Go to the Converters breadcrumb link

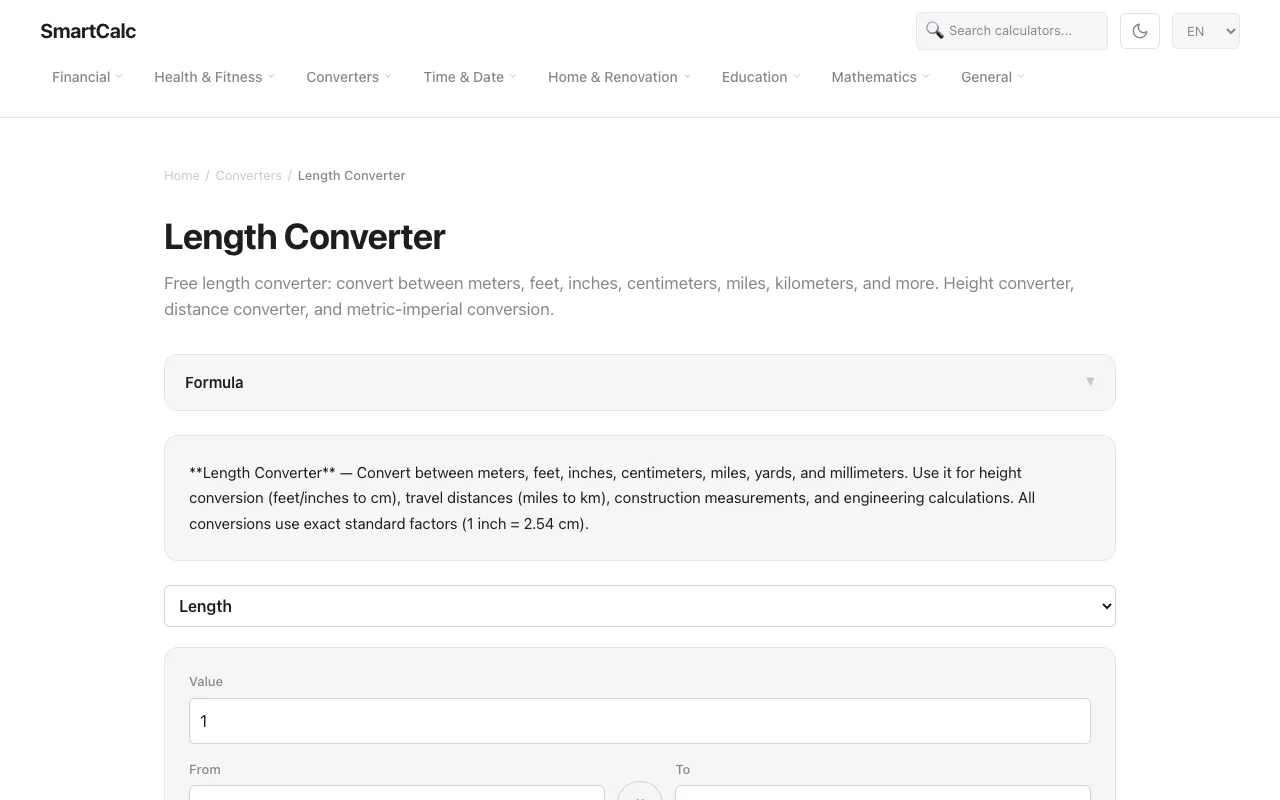point(249,176)
